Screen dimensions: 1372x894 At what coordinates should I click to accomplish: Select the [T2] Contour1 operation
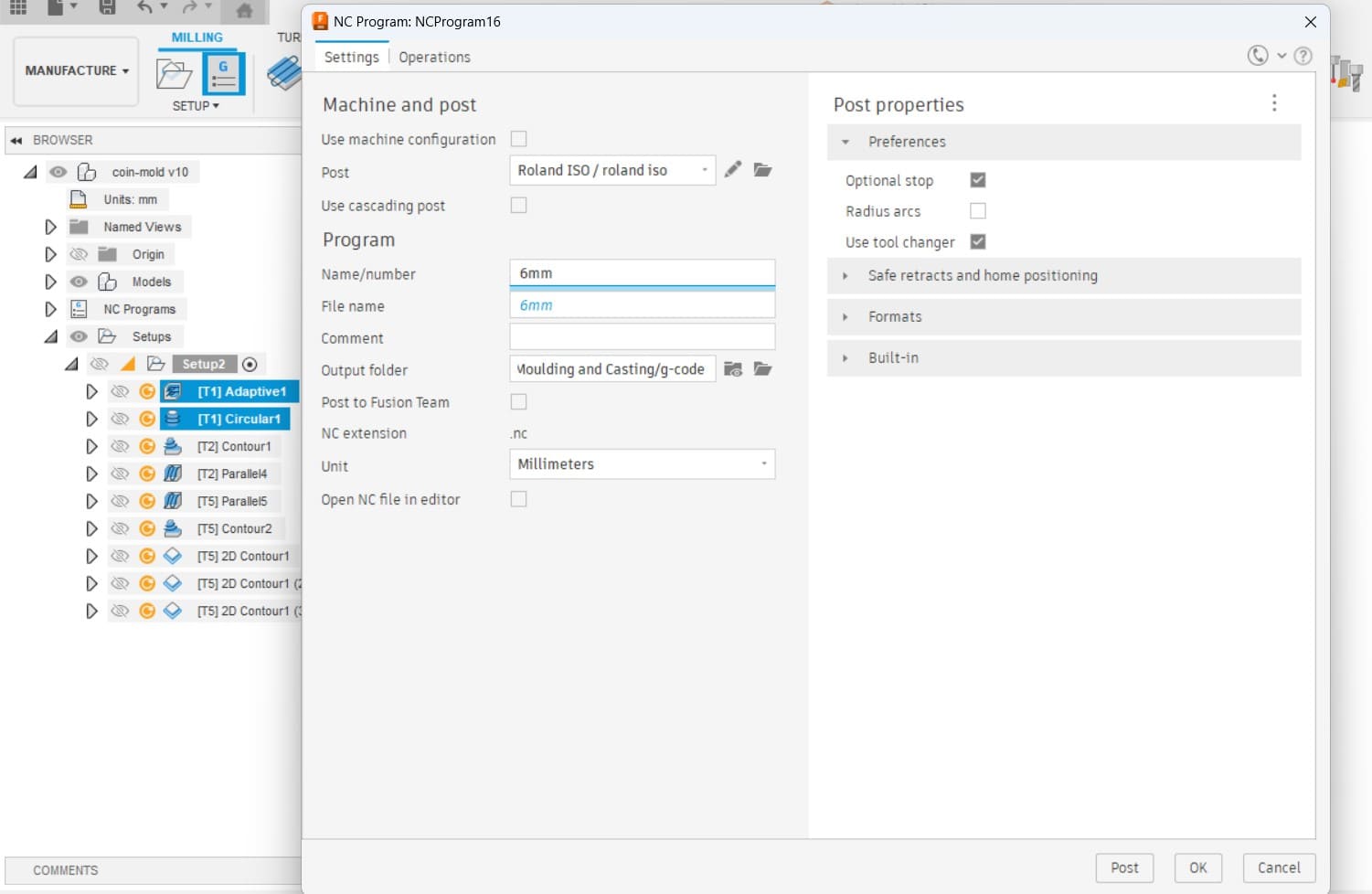click(234, 446)
